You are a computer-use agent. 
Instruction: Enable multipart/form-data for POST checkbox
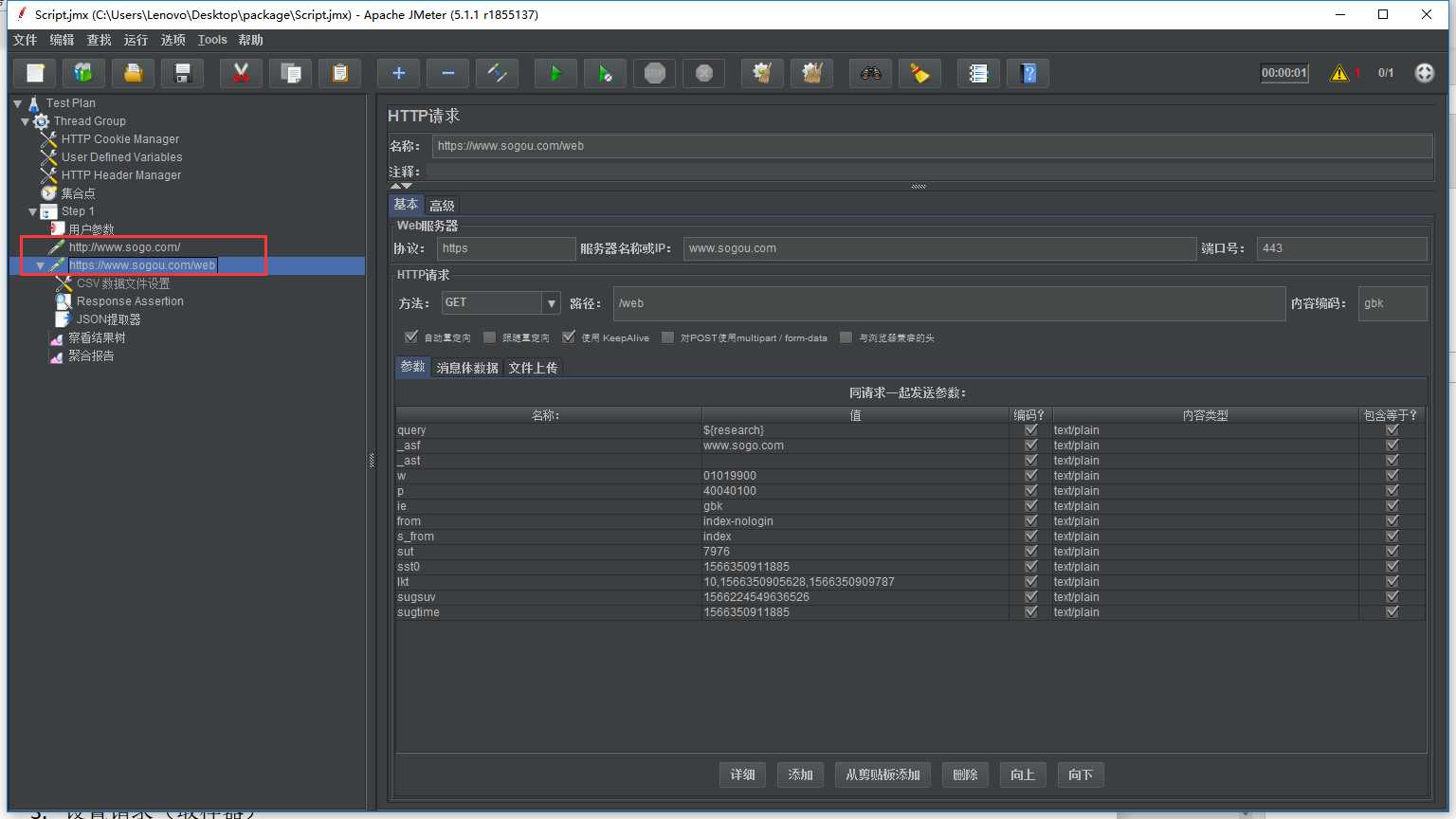tap(668, 337)
